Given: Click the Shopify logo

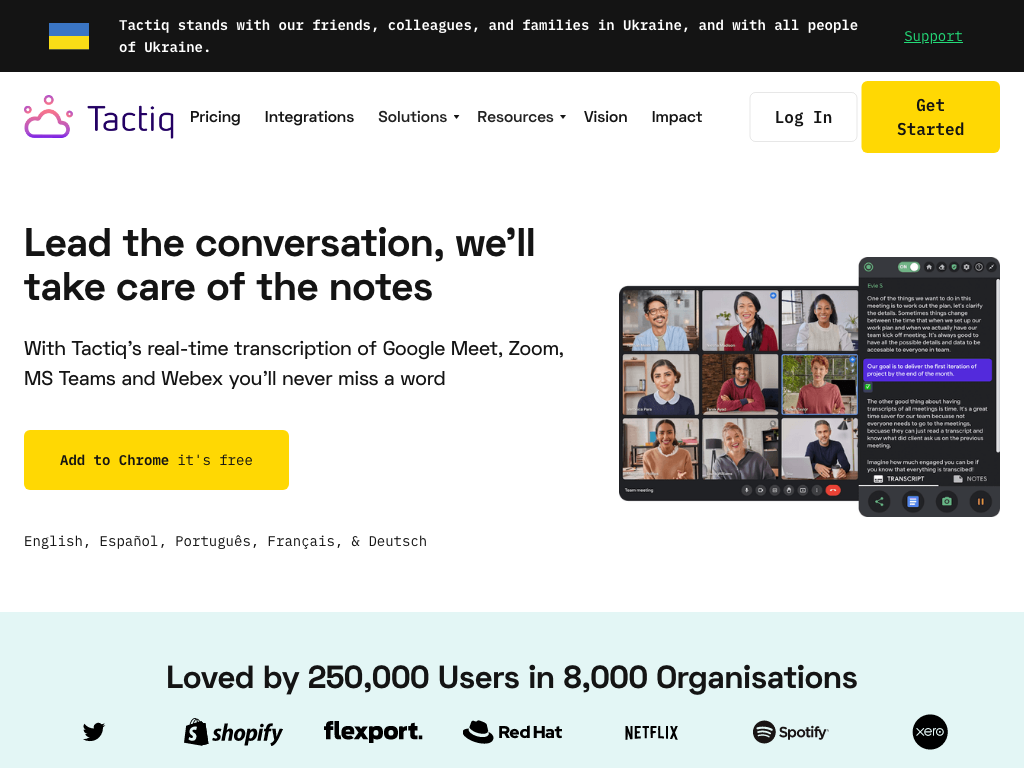Looking at the screenshot, I should 233,732.
